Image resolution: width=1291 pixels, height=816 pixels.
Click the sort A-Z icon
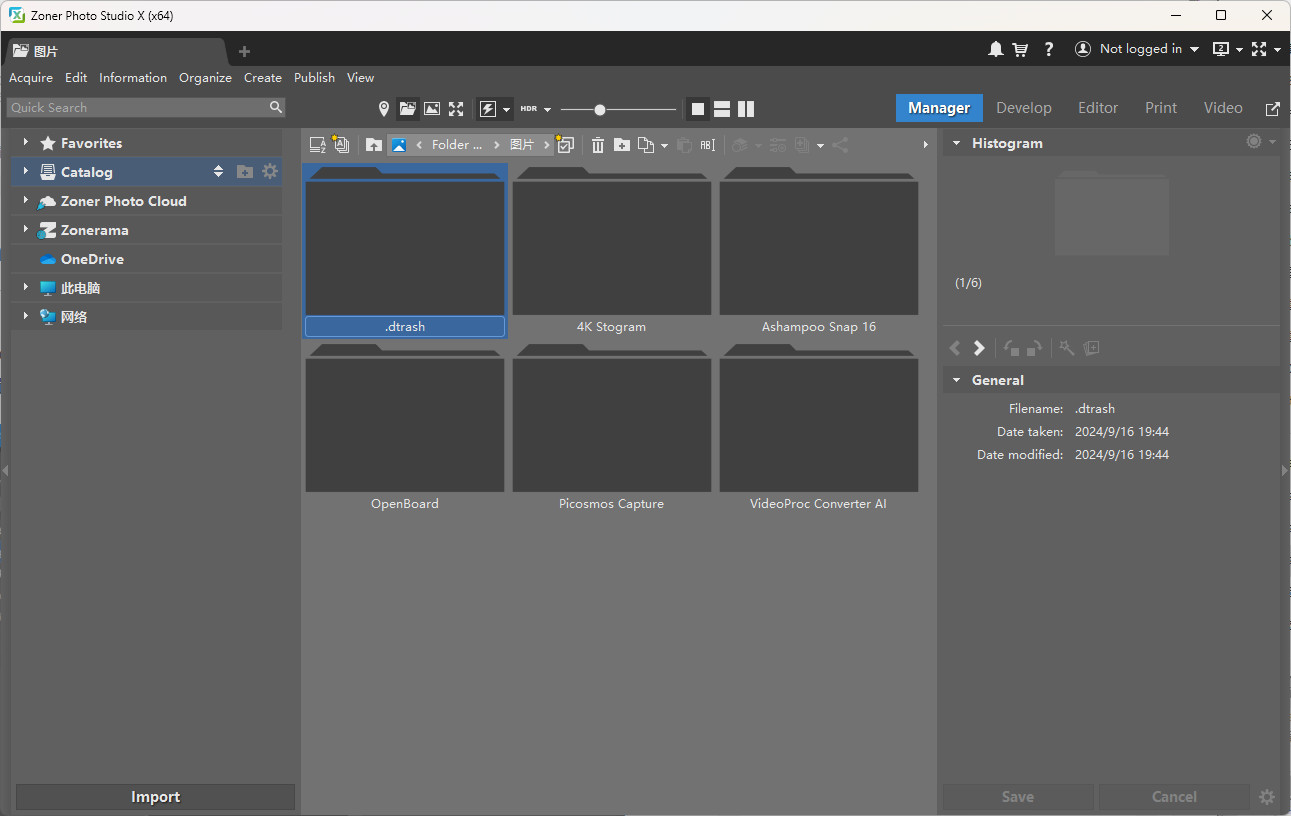tap(318, 145)
